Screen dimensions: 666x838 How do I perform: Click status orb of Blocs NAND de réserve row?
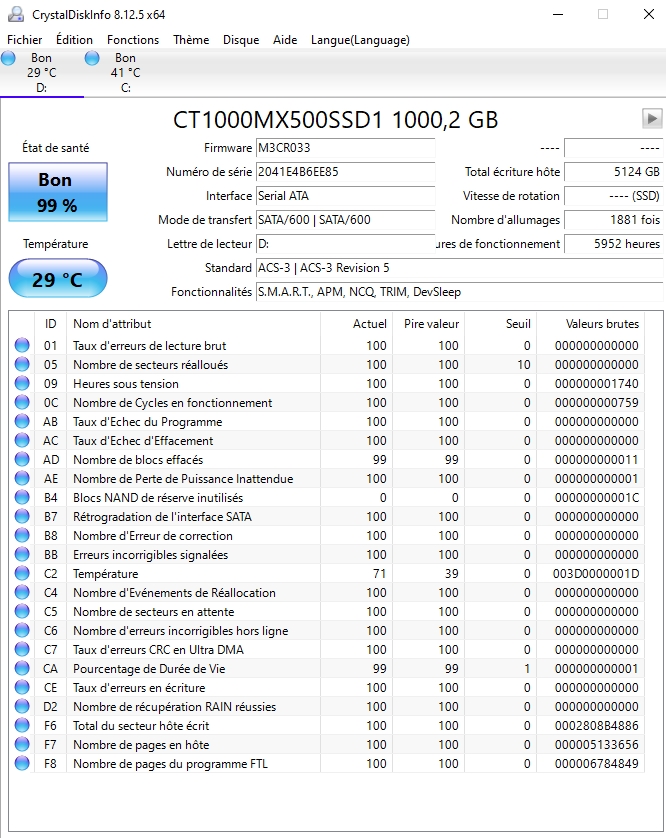(22, 497)
